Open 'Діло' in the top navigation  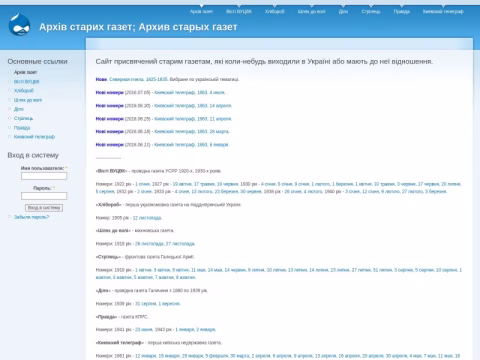[x=343, y=11]
